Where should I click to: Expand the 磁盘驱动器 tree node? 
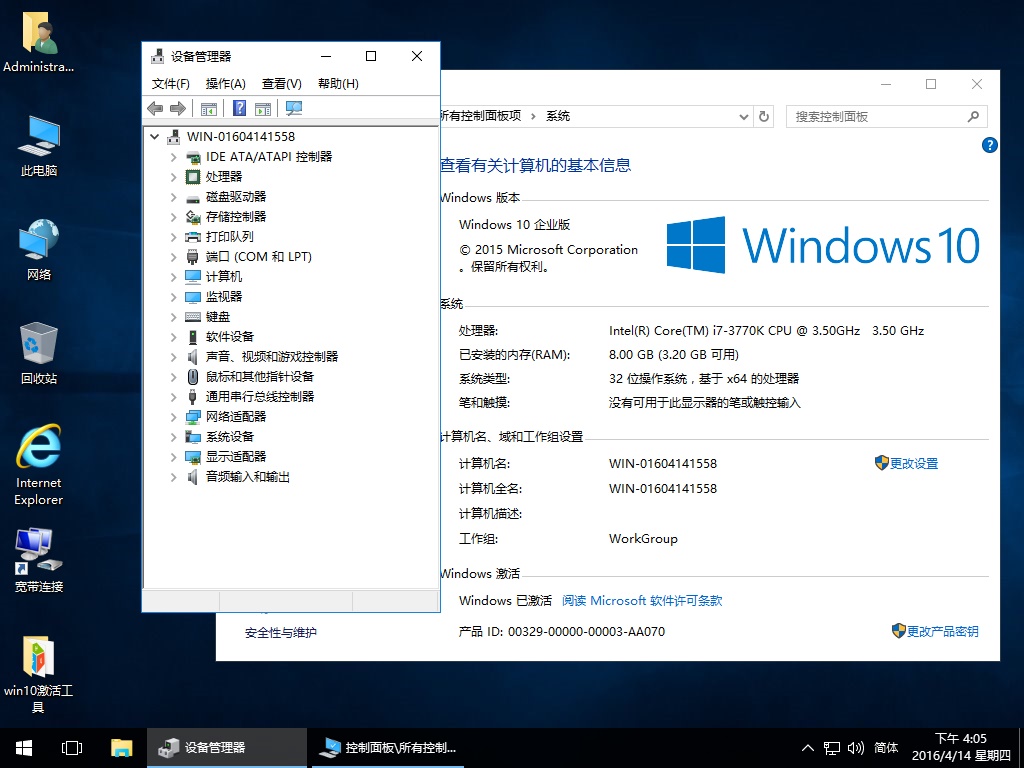coord(173,197)
